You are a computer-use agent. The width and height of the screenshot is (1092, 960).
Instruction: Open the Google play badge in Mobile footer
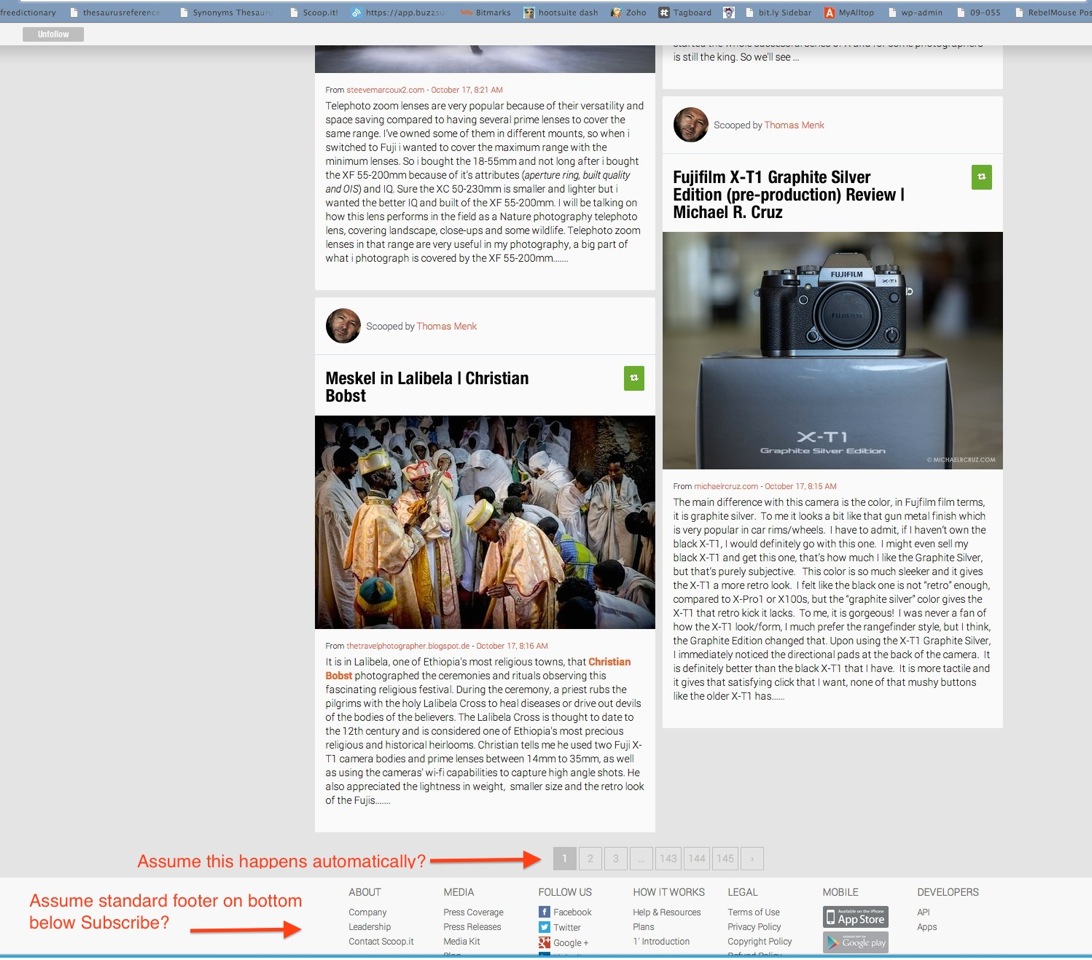855,943
